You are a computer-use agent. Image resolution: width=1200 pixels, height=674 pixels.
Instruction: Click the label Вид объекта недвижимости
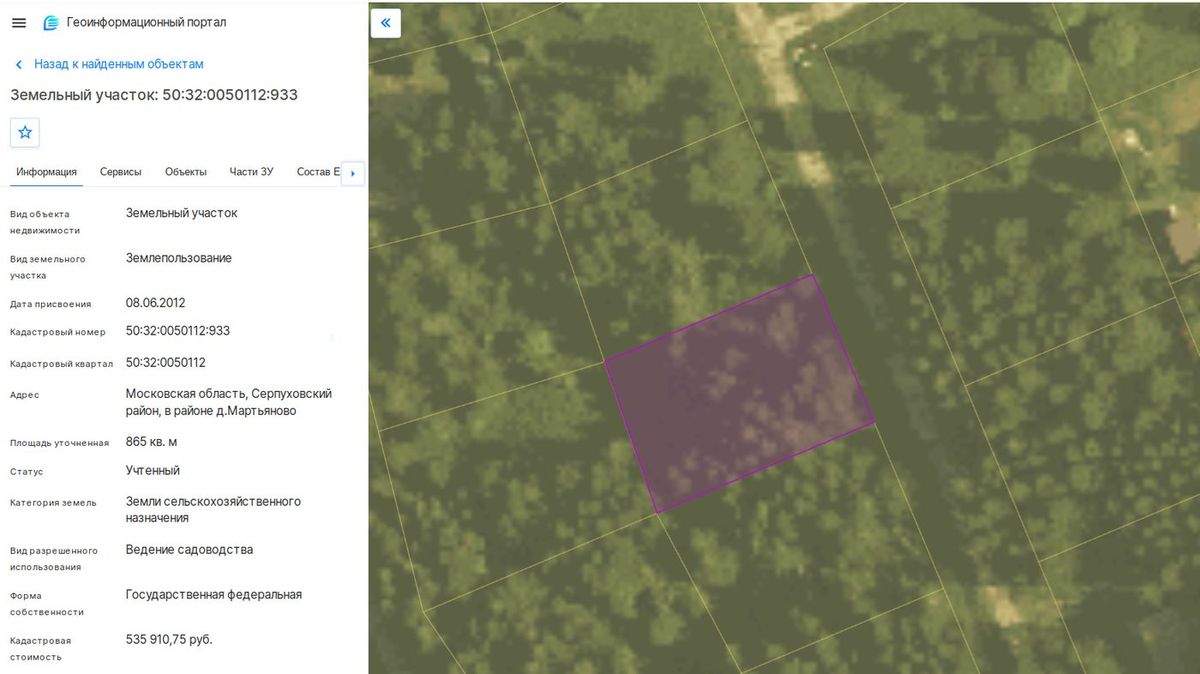(x=45, y=222)
